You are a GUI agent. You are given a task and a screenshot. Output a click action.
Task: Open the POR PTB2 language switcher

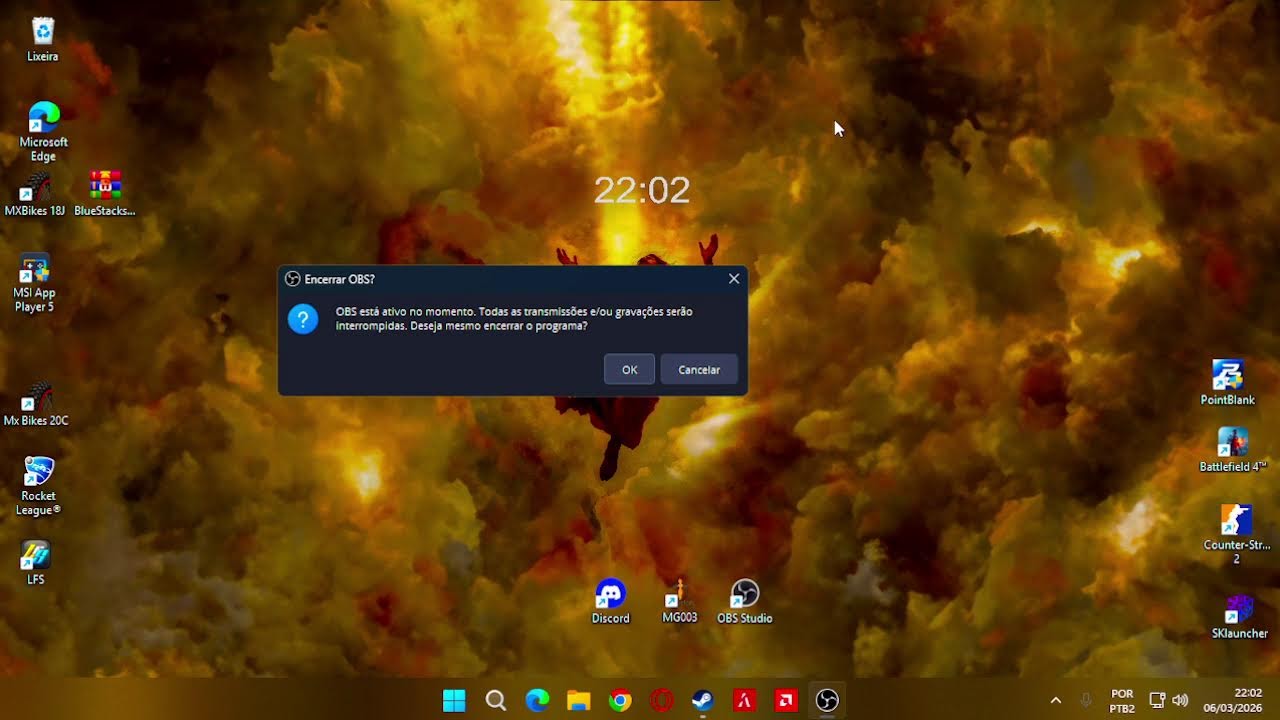[1122, 701]
